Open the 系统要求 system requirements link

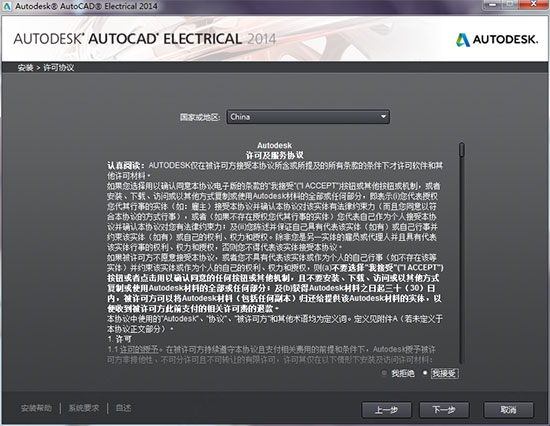pos(84,408)
